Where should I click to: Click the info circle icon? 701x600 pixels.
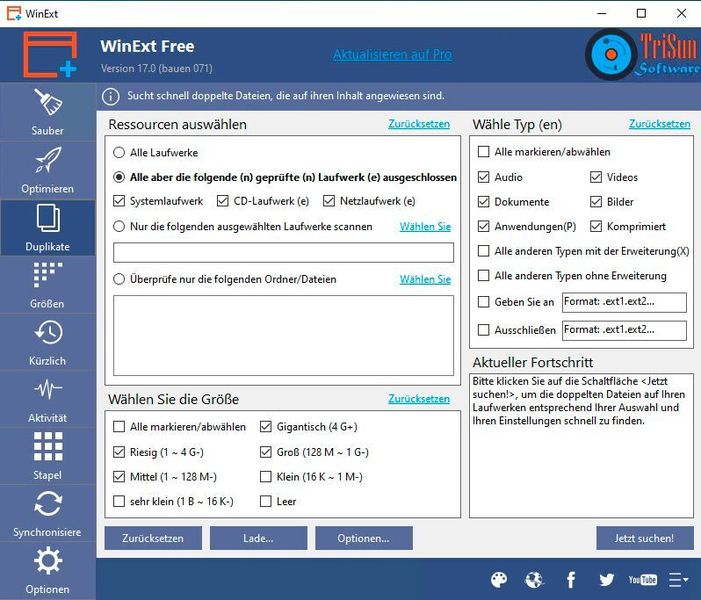tap(110, 96)
